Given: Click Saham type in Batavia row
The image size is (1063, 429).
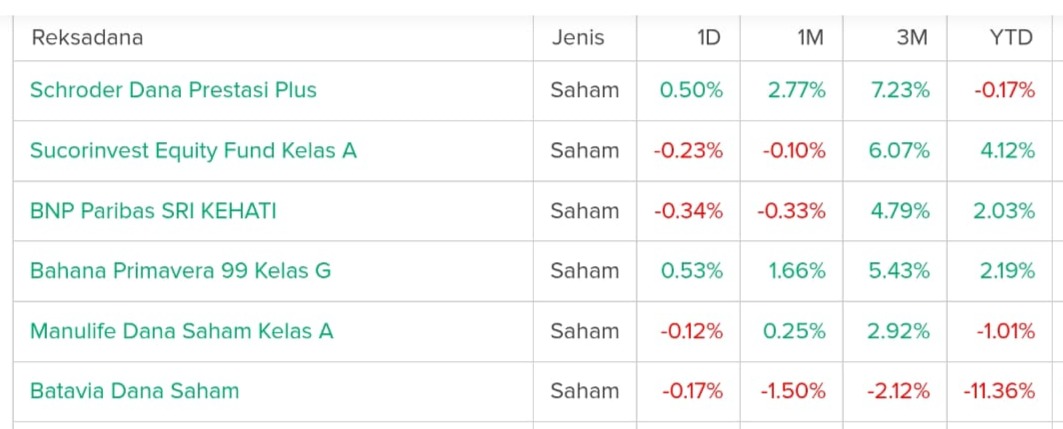Looking at the screenshot, I should point(585,390).
